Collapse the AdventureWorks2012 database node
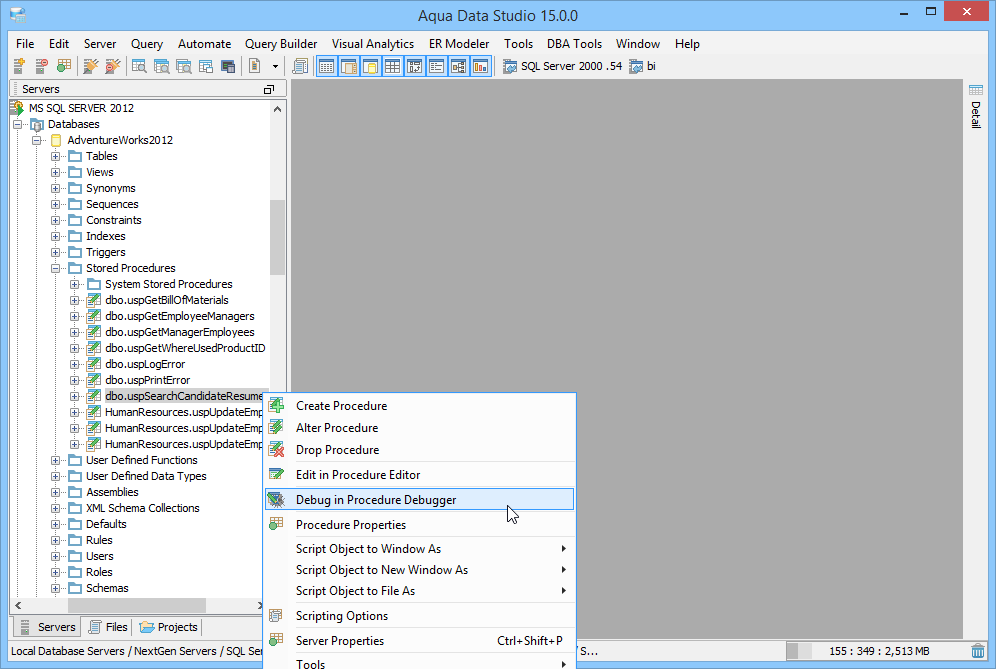This screenshot has width=996, height=669. point(37,140)
